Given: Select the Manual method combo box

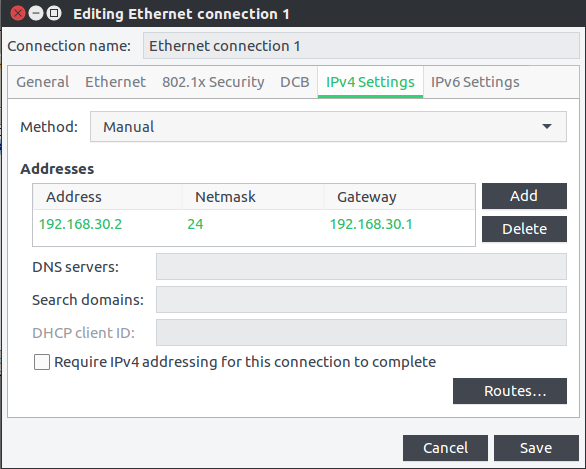Looking at the screenshot, I should [328, 127].
